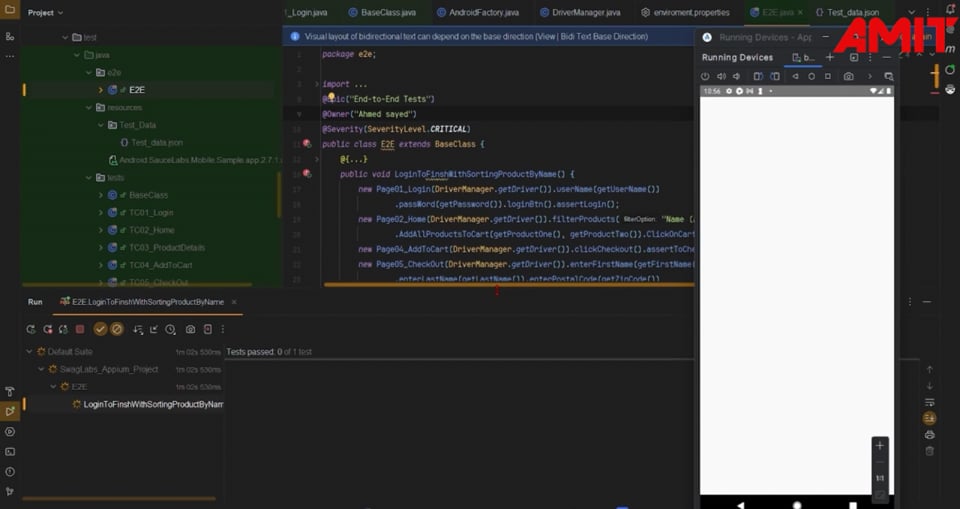Set device zoom to 1:1
Image resolution: width=960 pixels, height=509 pixels.
(x=880, y=478)
